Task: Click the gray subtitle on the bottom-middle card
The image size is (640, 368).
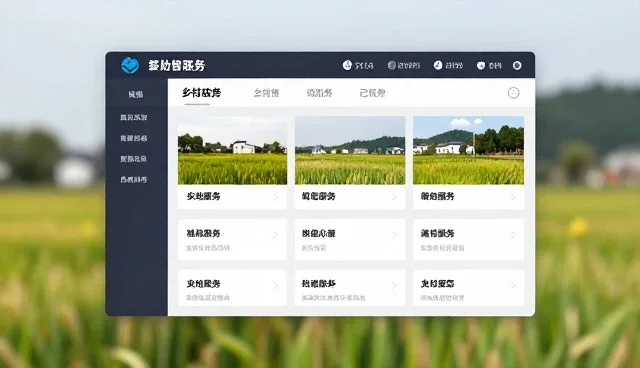Action: click(333, 298)
